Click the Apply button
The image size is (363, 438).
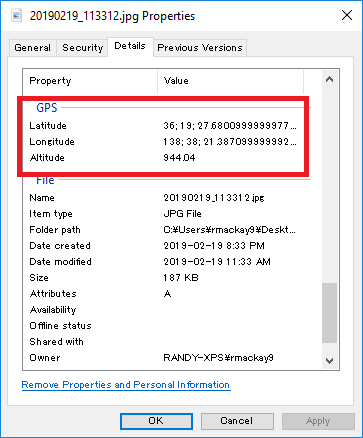click(x=318, y=421)
